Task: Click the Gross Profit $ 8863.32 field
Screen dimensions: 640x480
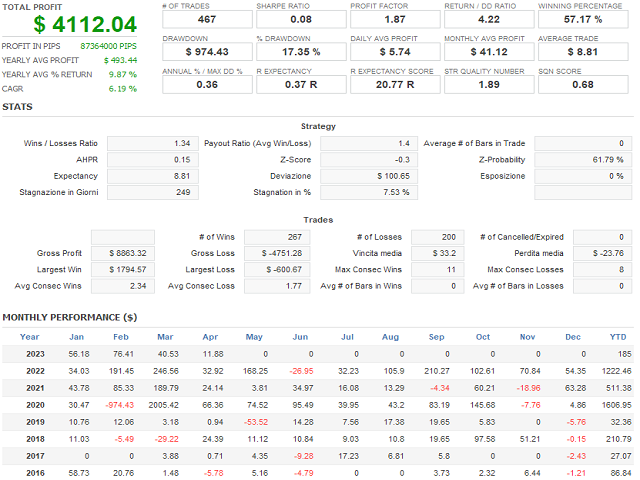Action: click(124, 253)
